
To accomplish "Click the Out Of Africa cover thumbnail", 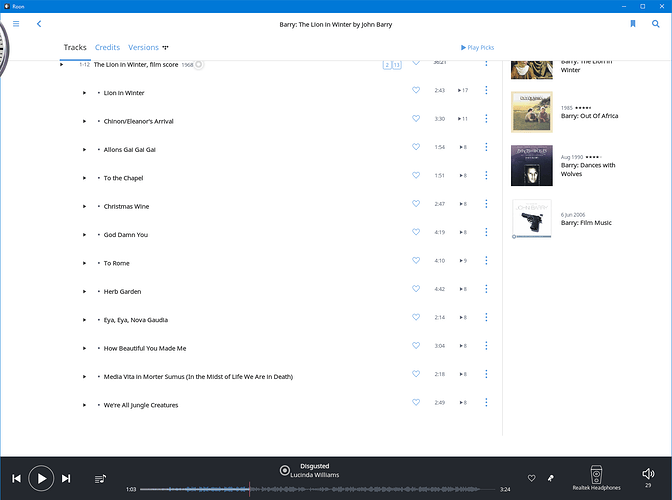I will click(531, 112).
